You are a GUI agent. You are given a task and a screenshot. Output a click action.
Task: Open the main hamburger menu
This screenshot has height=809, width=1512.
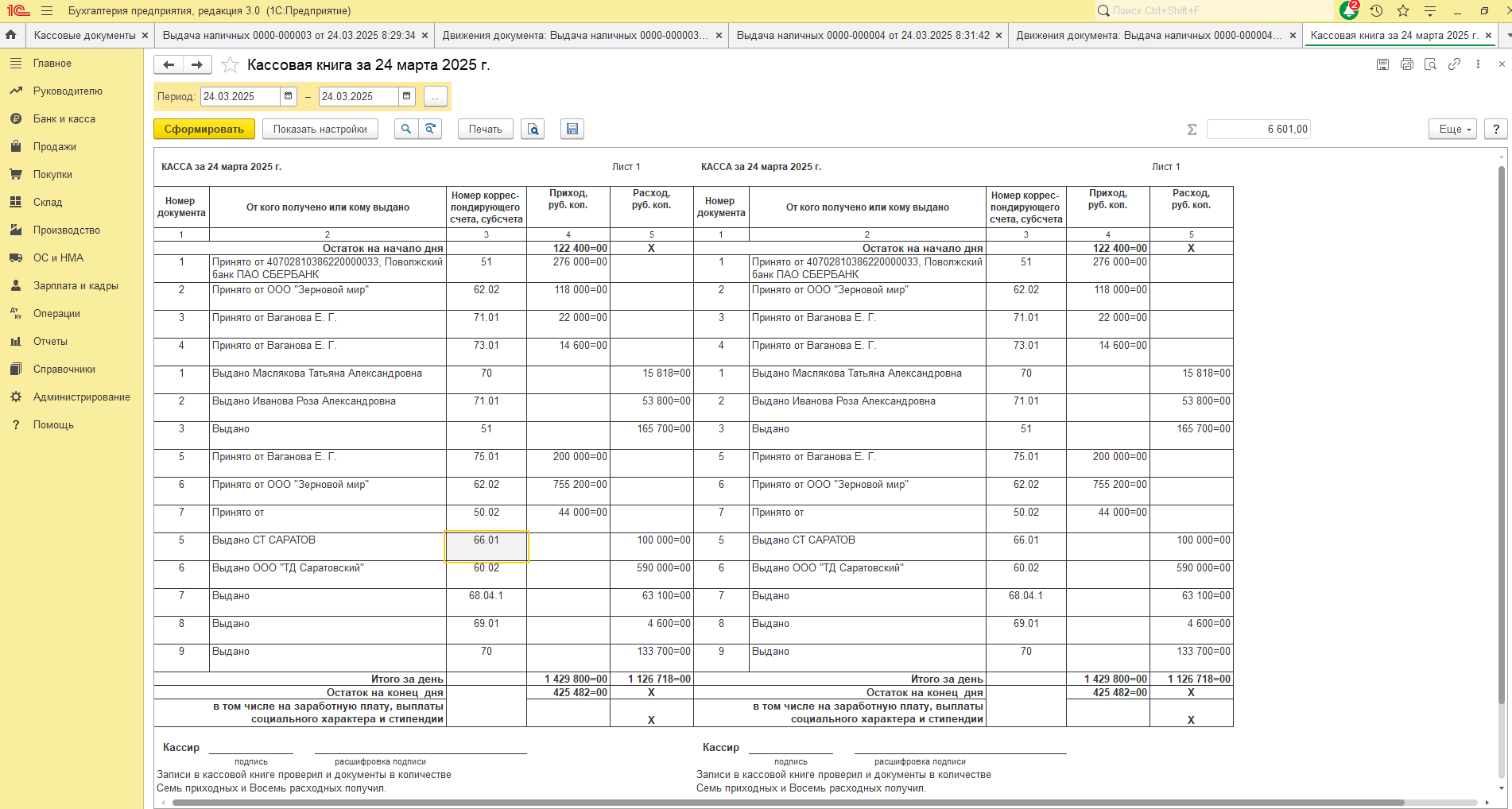tap(47, 11)
